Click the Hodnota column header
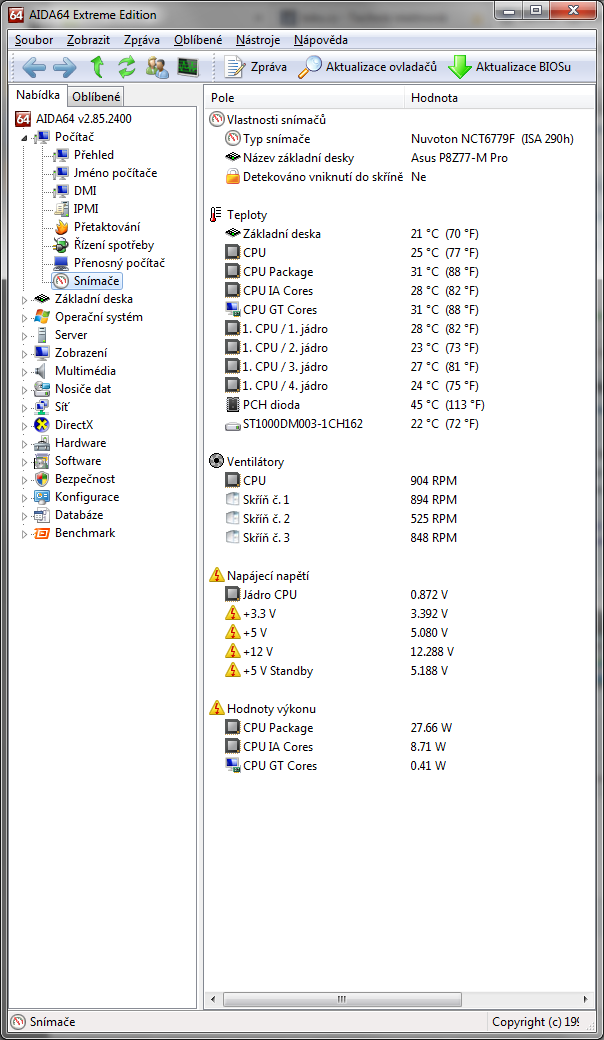Viewport: 604px width, 1040px height. click(x=499, y=98)
